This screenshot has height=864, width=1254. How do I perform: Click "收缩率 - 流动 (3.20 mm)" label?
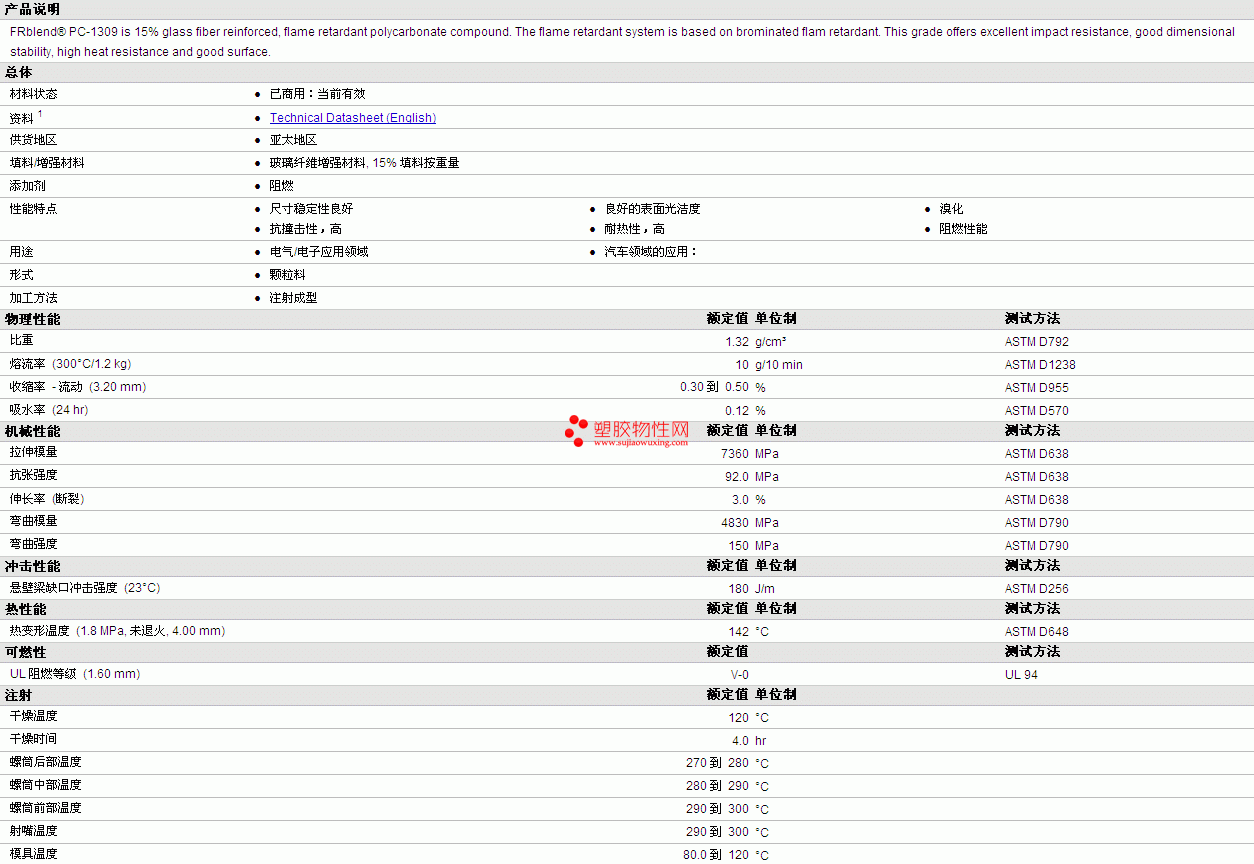coord(78,387)
